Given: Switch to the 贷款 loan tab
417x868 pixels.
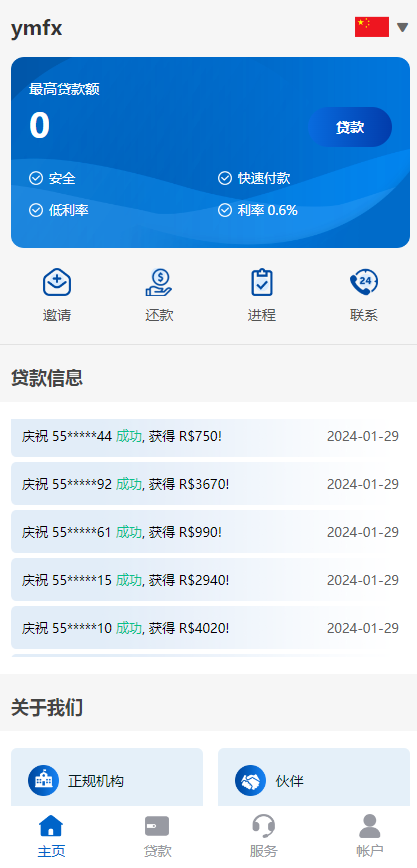Looking at the screenshot, I should click(x=157, y=836).
